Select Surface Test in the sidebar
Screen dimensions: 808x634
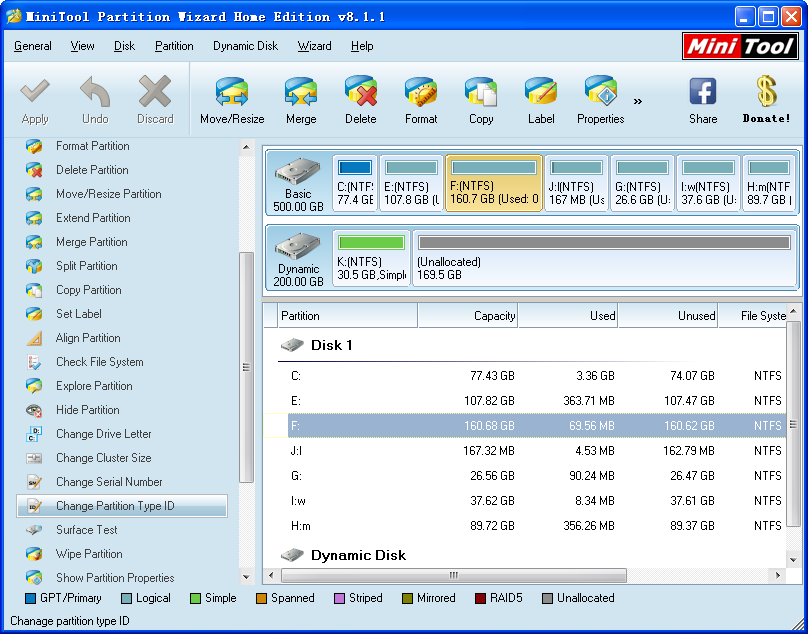(86, 530)
